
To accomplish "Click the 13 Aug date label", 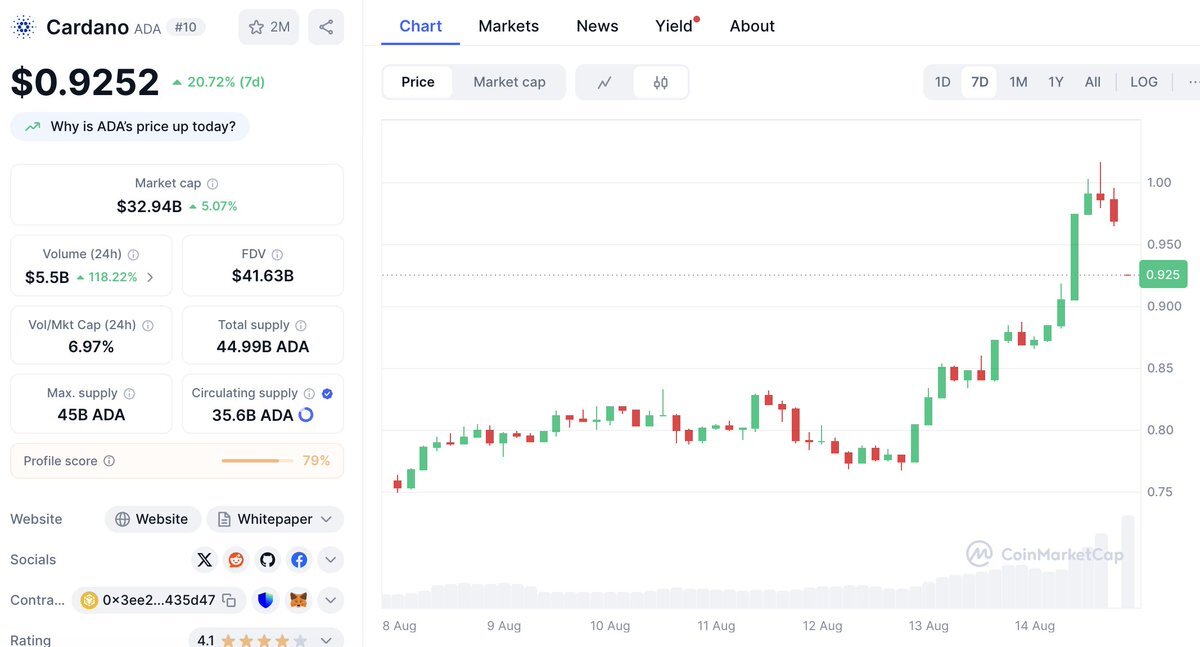I will coord(928,626).
